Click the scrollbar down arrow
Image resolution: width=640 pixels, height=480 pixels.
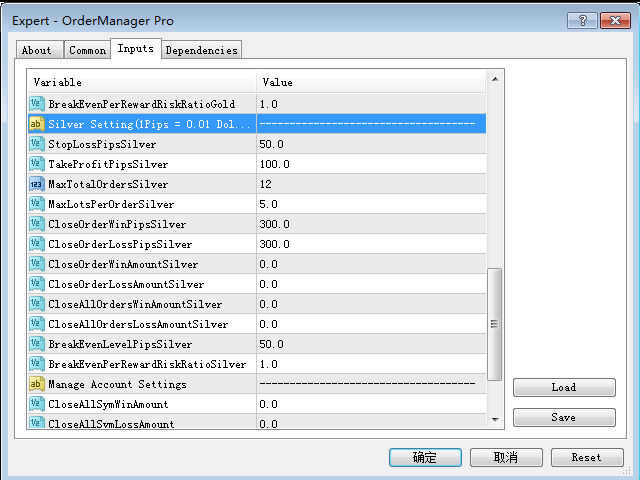coord(494,421)
